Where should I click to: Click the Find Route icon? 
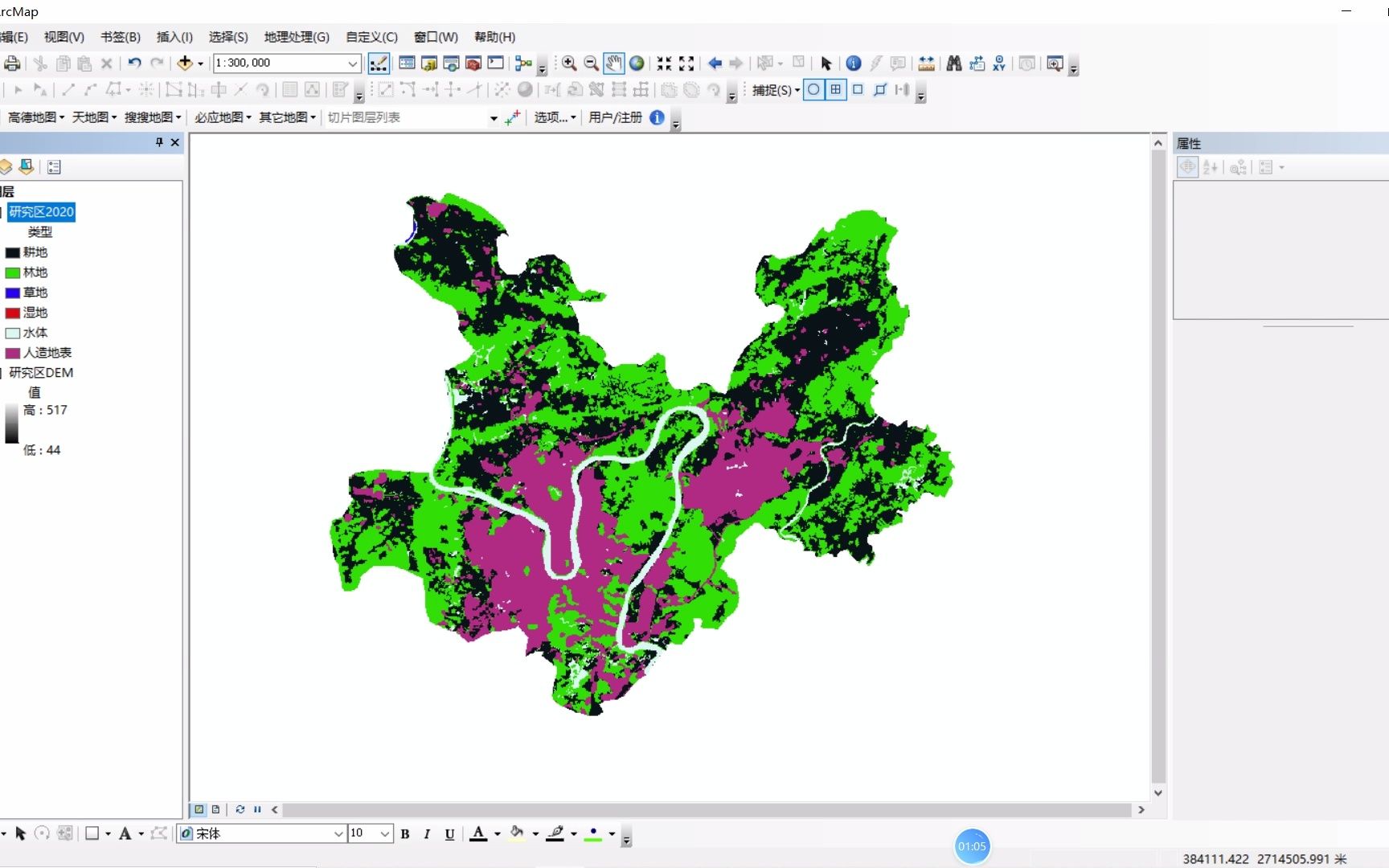pos(977,63)
